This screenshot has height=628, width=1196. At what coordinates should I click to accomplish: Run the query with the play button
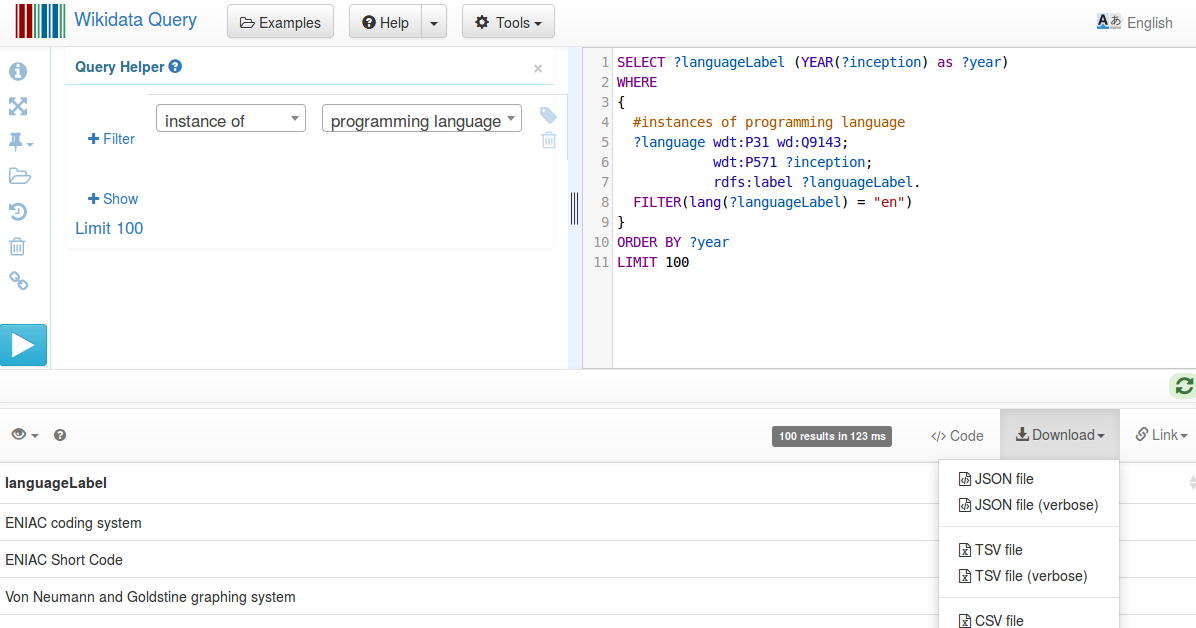pyautogui.click(x=23, y=345)
